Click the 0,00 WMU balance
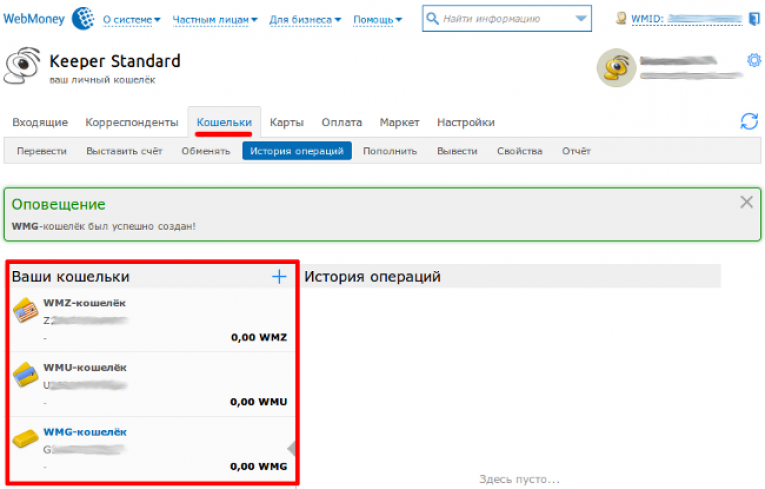The image size is (765, 489). click(259, 402)
